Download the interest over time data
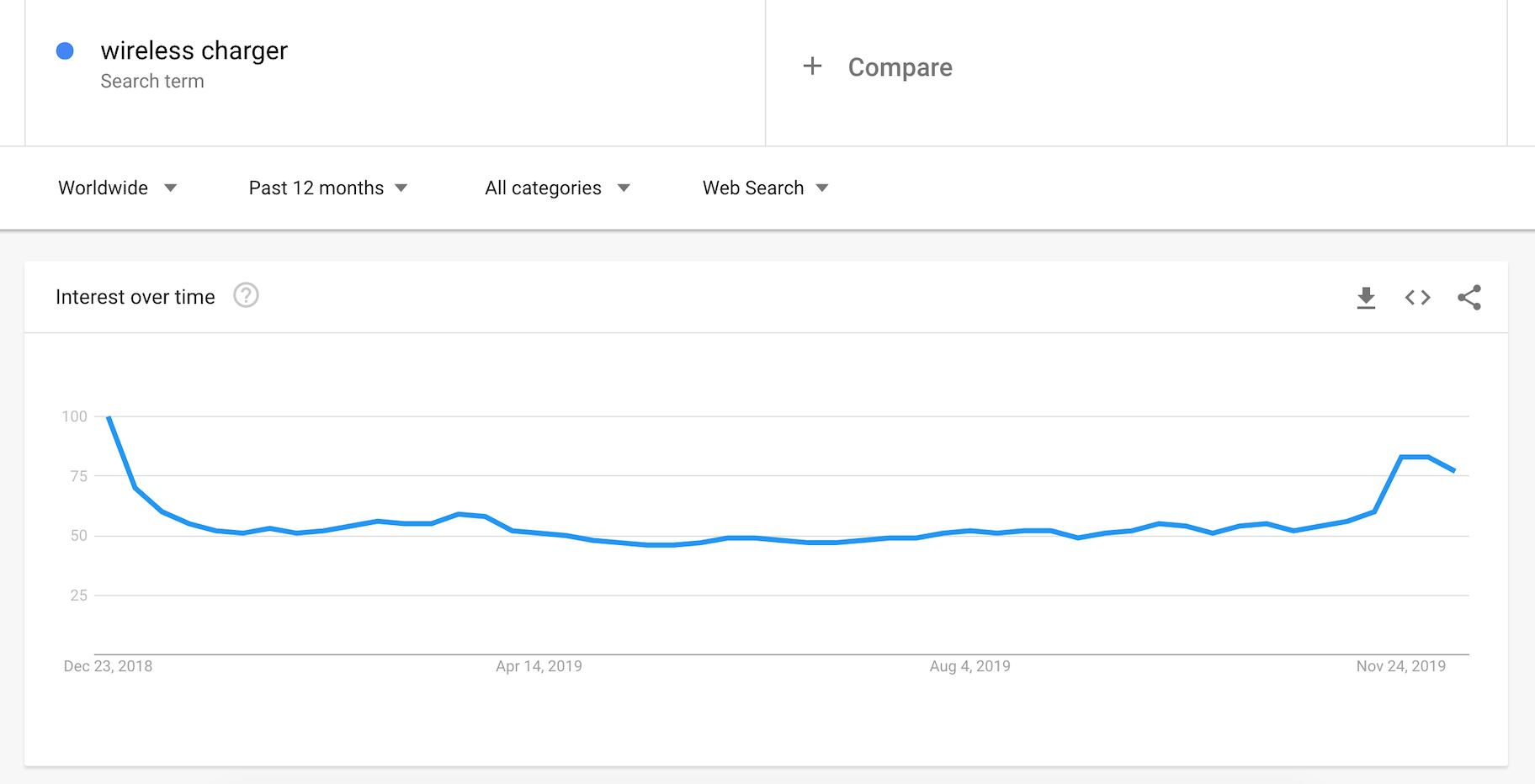 (x=1366, y=298)
